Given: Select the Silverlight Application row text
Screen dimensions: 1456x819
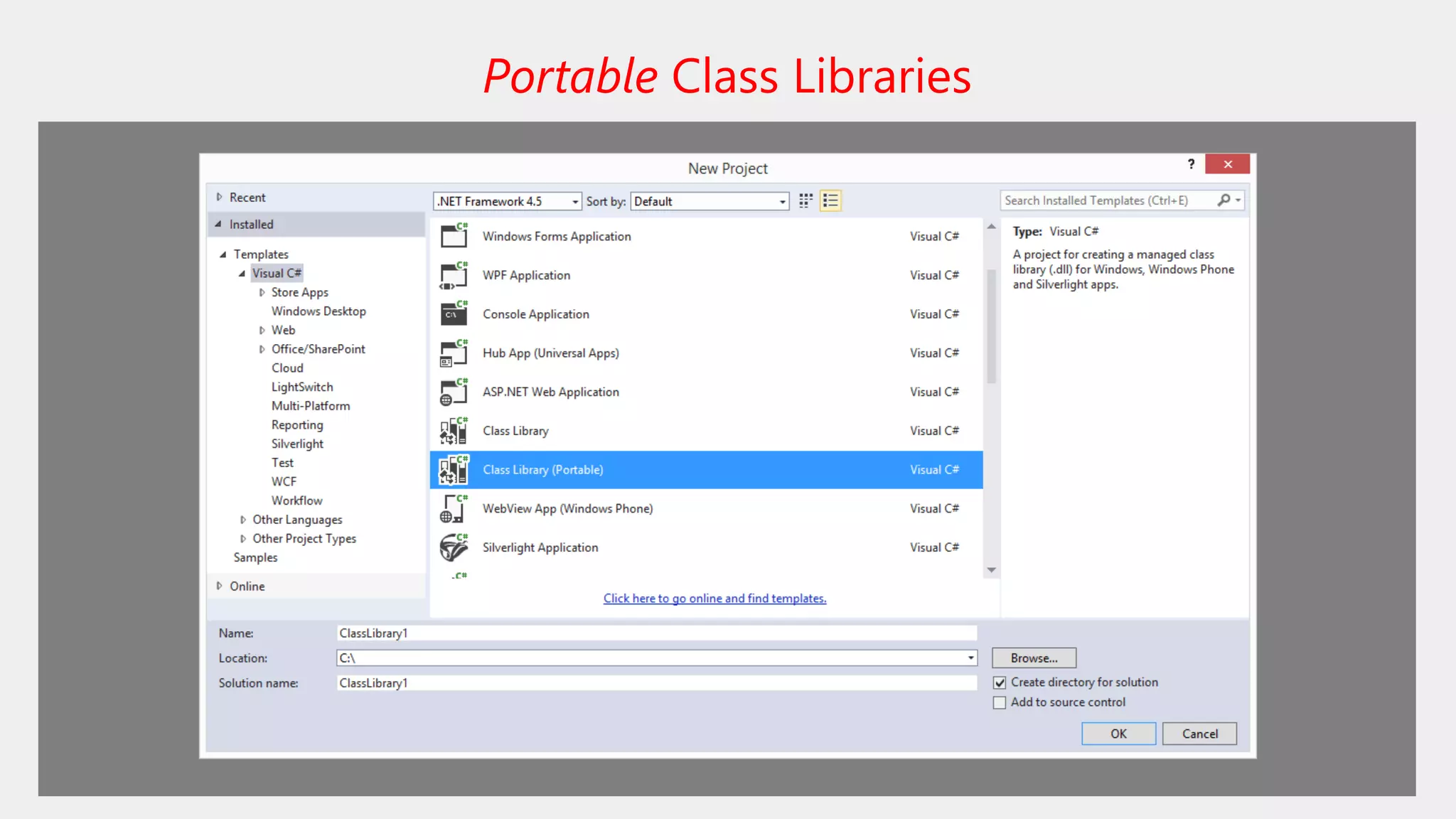Looking at the screenshot, I should (x=540, y=547).
